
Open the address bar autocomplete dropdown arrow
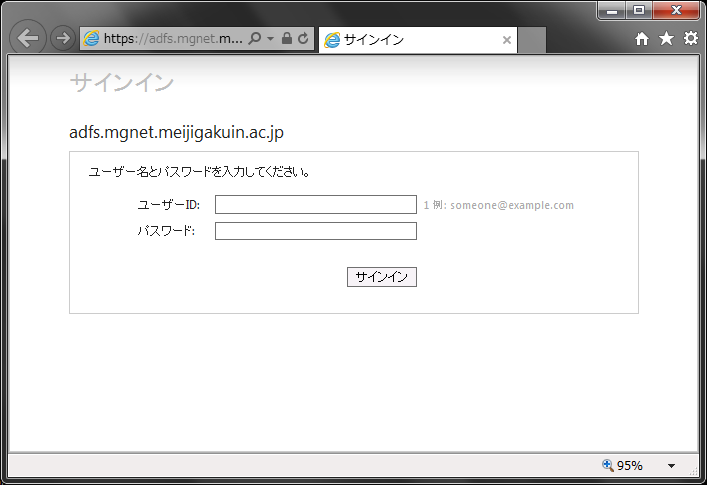(271, 39)
